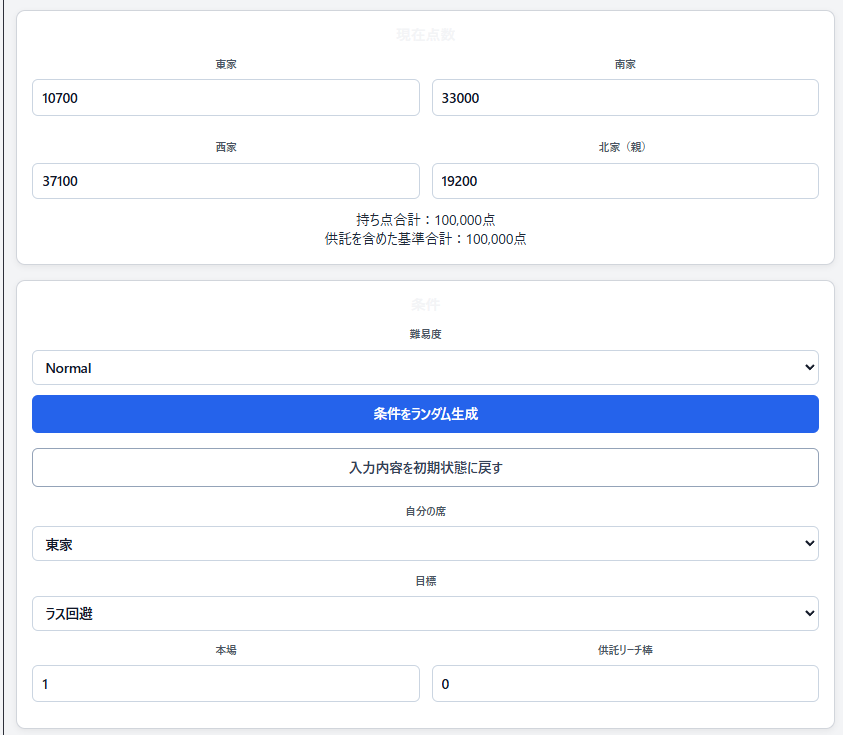843x735 pixels.
Task: Click the 目標 label text
Action: tap(425, 581)
